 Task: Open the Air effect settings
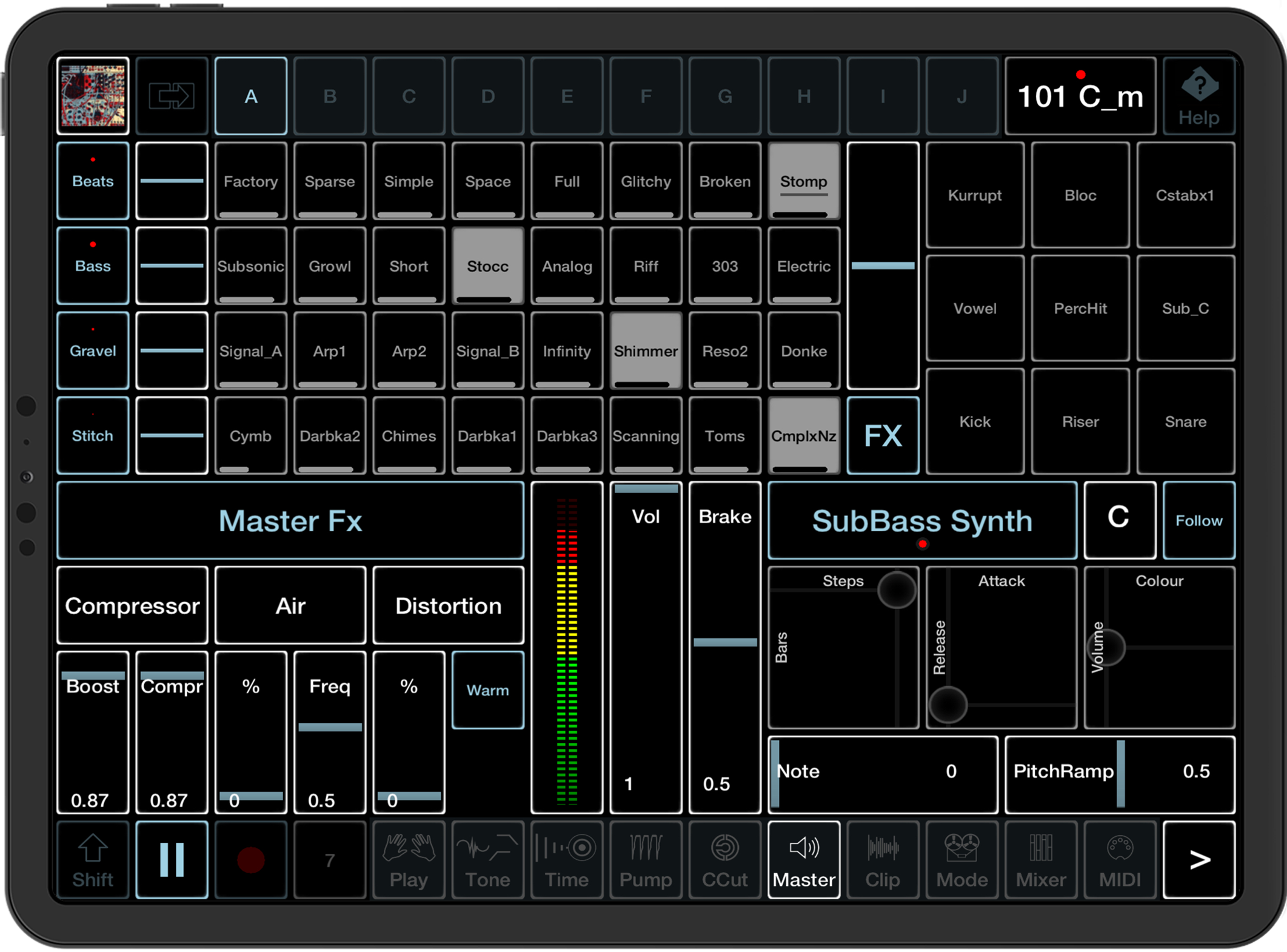[289, 605]
